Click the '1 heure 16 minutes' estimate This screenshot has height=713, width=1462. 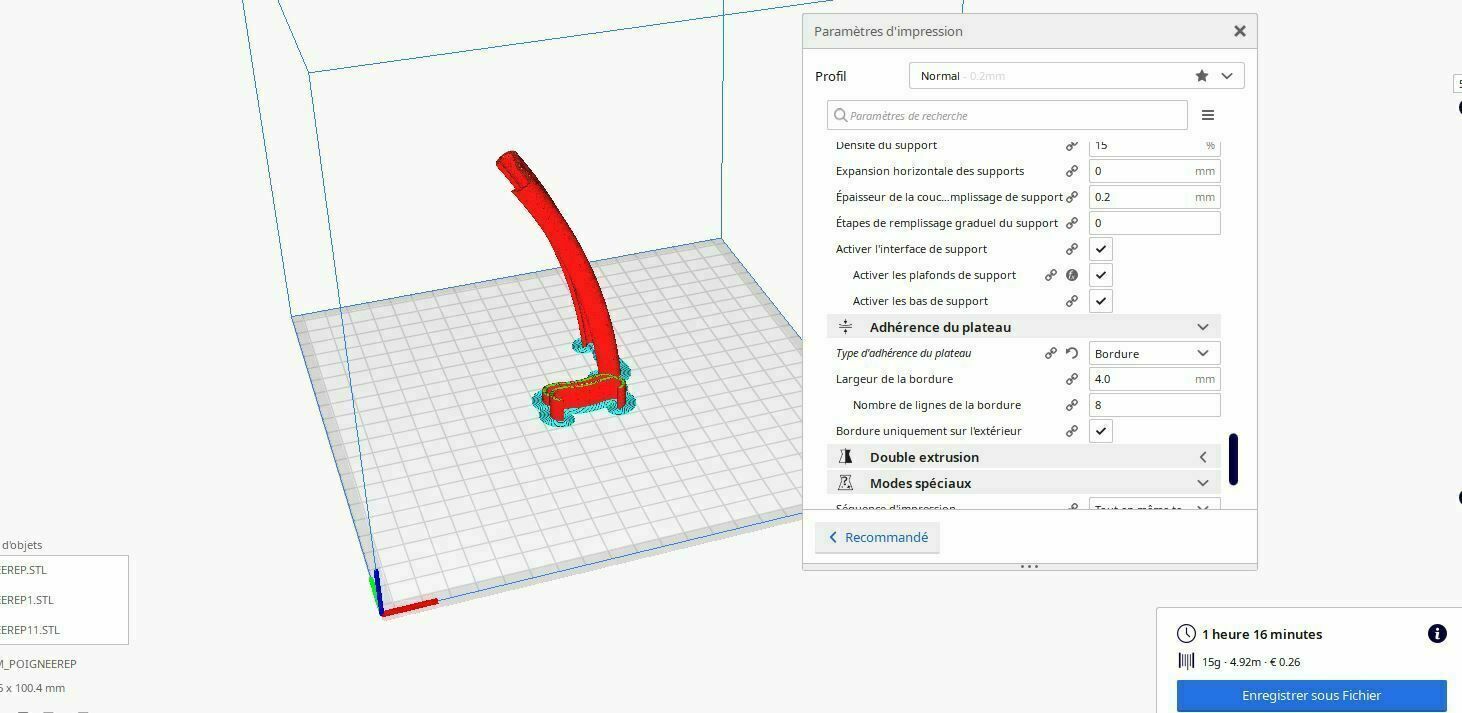click(1262, 634)
